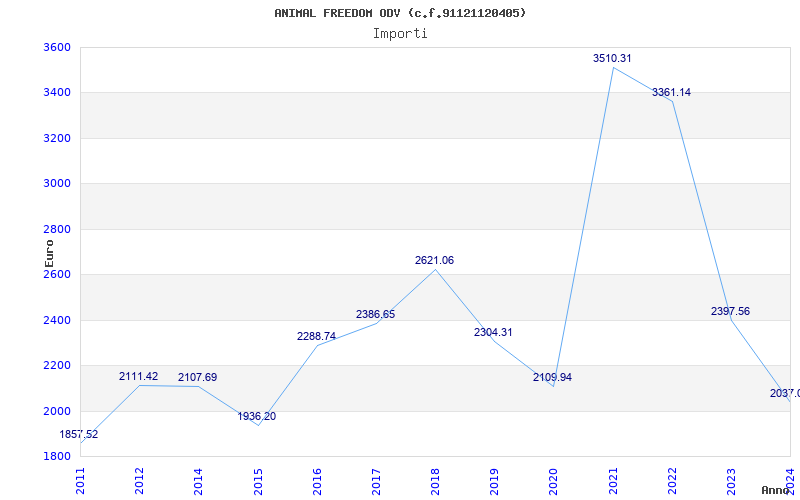Select the 2020 year label
Screen dimensions: 800x500
(554, 481)
